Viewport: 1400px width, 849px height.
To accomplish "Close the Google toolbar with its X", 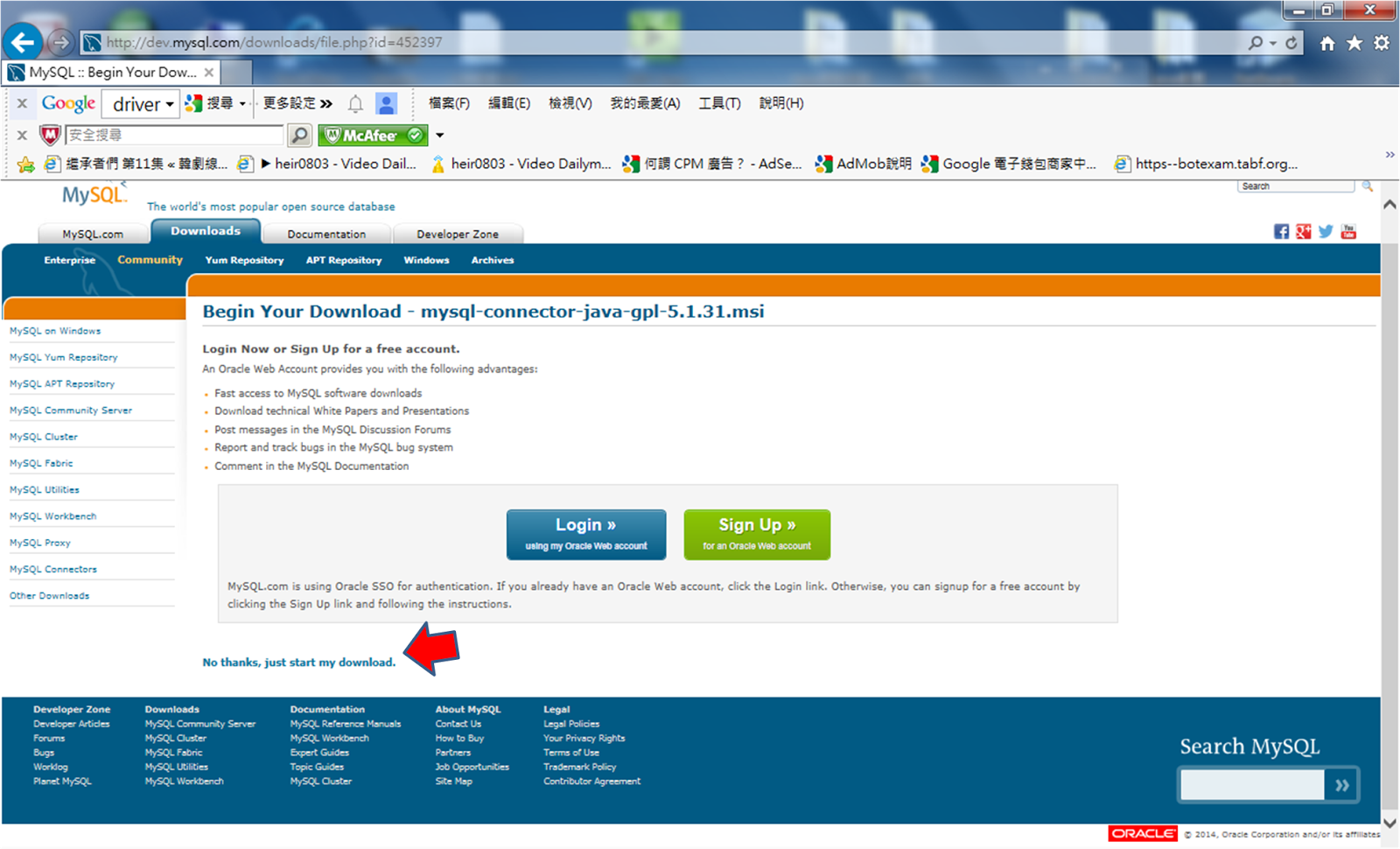I will coord(22,103).
